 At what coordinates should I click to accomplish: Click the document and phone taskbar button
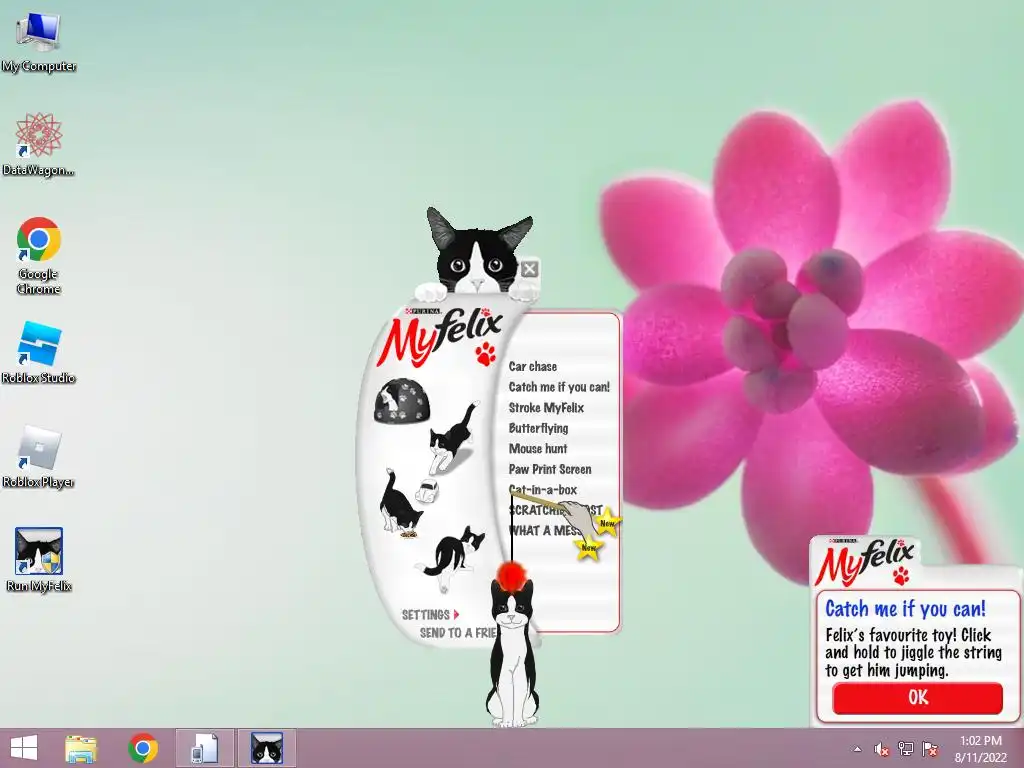click(204, 748)
